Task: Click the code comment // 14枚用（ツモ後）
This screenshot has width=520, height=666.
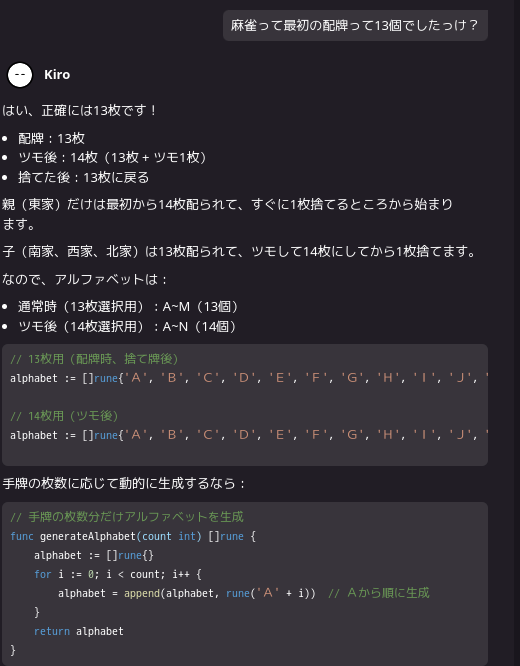Action: point(64,416)
